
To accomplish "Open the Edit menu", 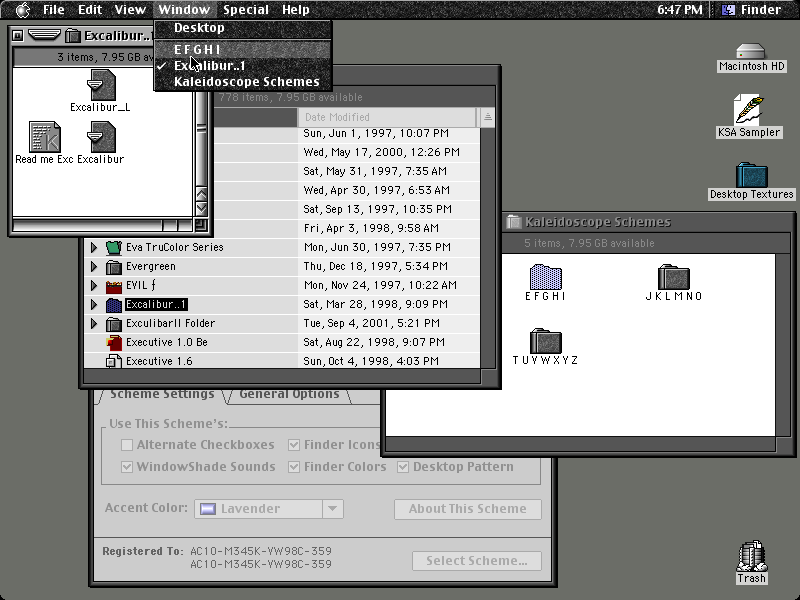I will point(90,10).
